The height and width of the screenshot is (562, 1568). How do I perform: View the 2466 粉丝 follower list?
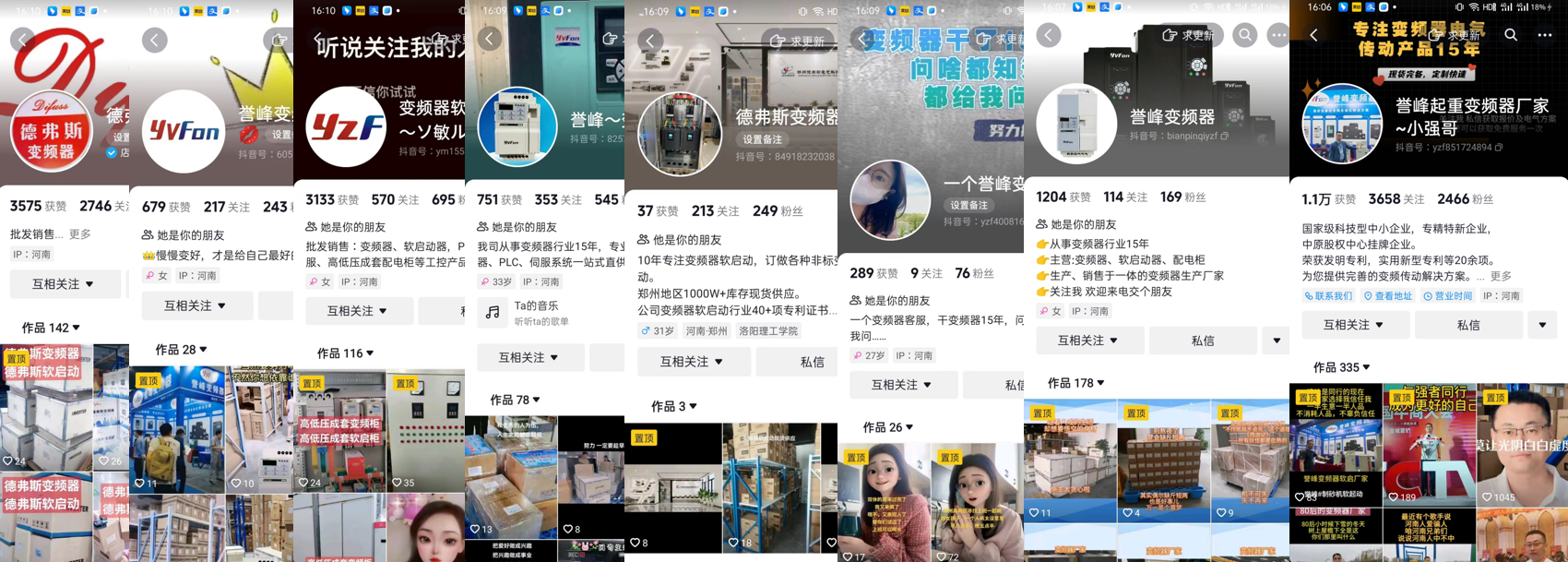(1465, 199)
